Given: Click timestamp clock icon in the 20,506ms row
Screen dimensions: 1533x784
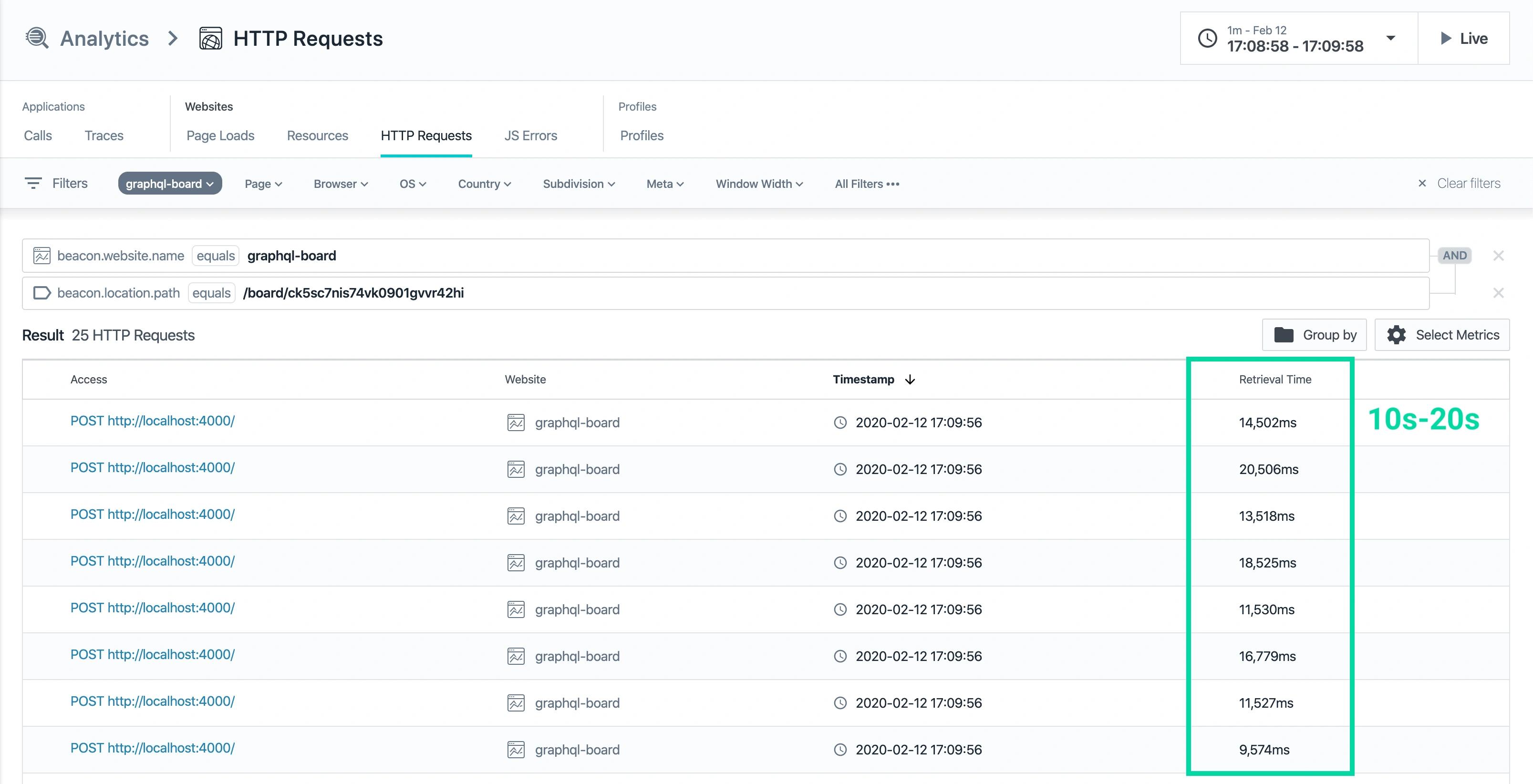Looking at the screenshot, I should coord(840,469).
